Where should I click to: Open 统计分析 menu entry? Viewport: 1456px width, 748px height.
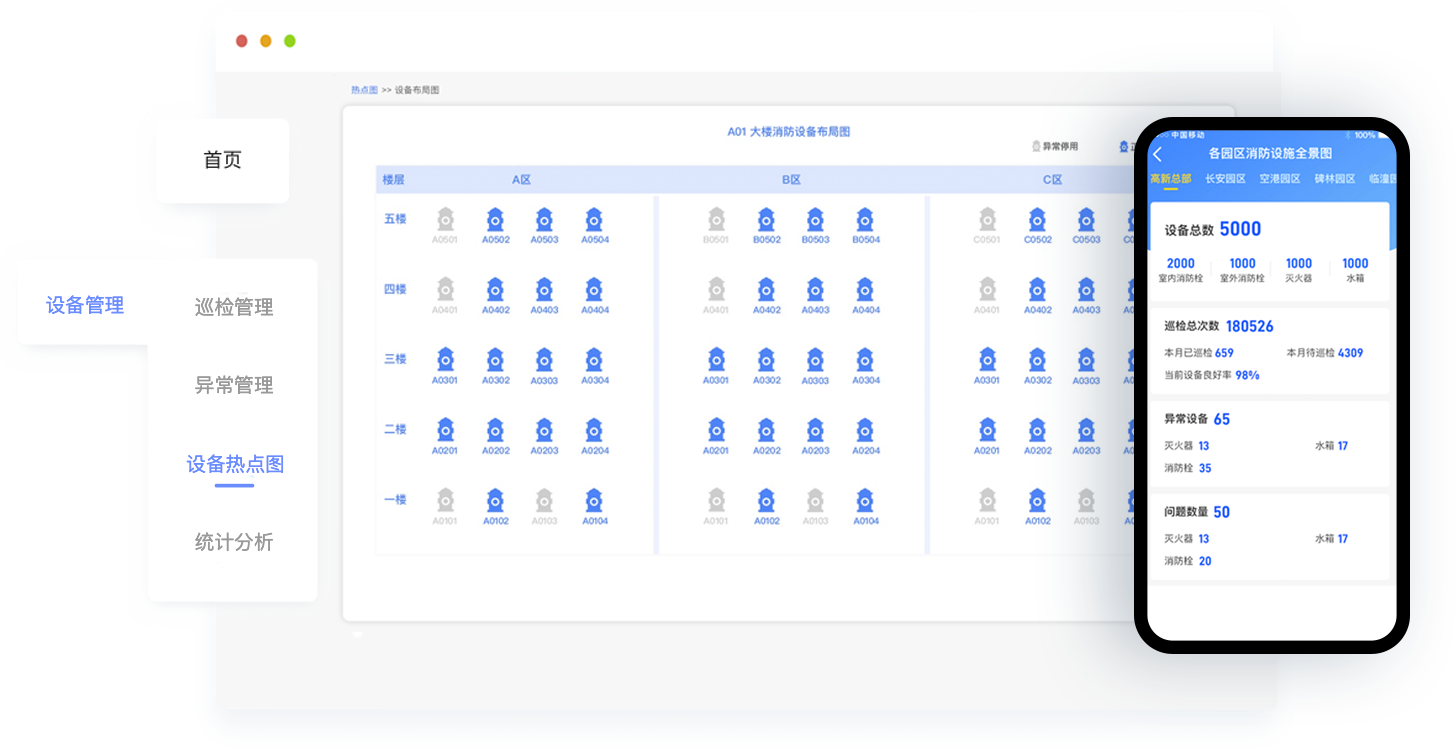coord(234,543)
